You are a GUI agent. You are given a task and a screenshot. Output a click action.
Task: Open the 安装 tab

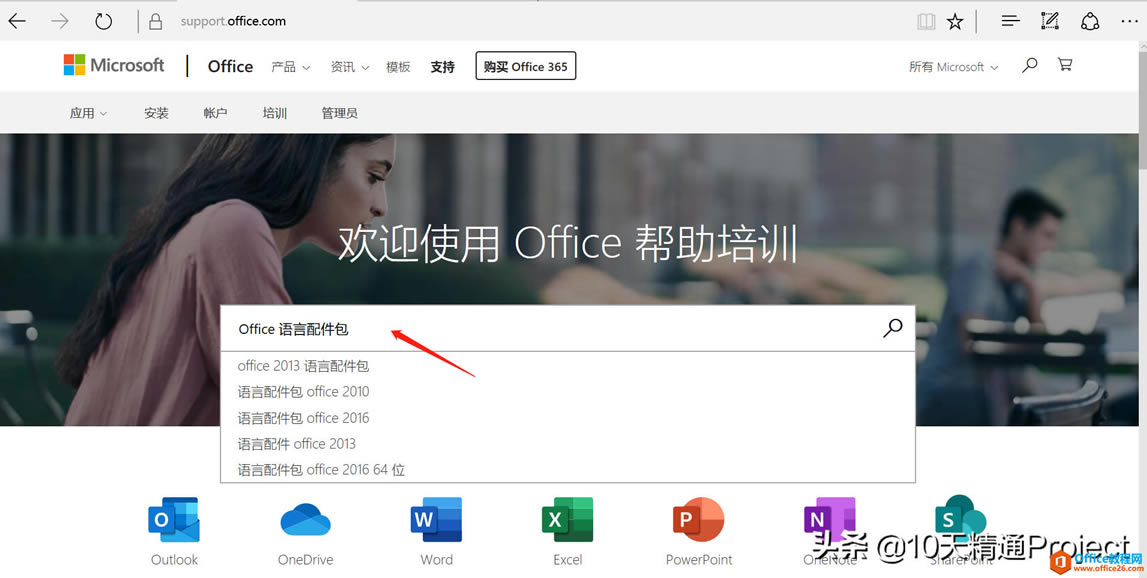[x=157, y=113]
